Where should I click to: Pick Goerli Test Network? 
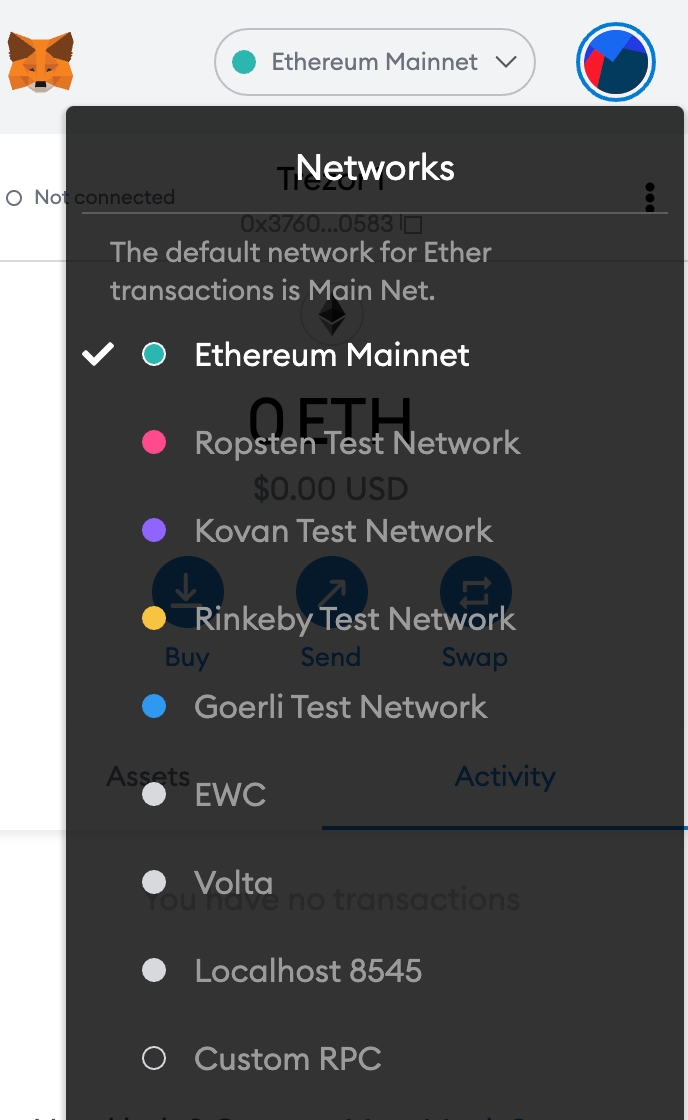coord(340,707)
